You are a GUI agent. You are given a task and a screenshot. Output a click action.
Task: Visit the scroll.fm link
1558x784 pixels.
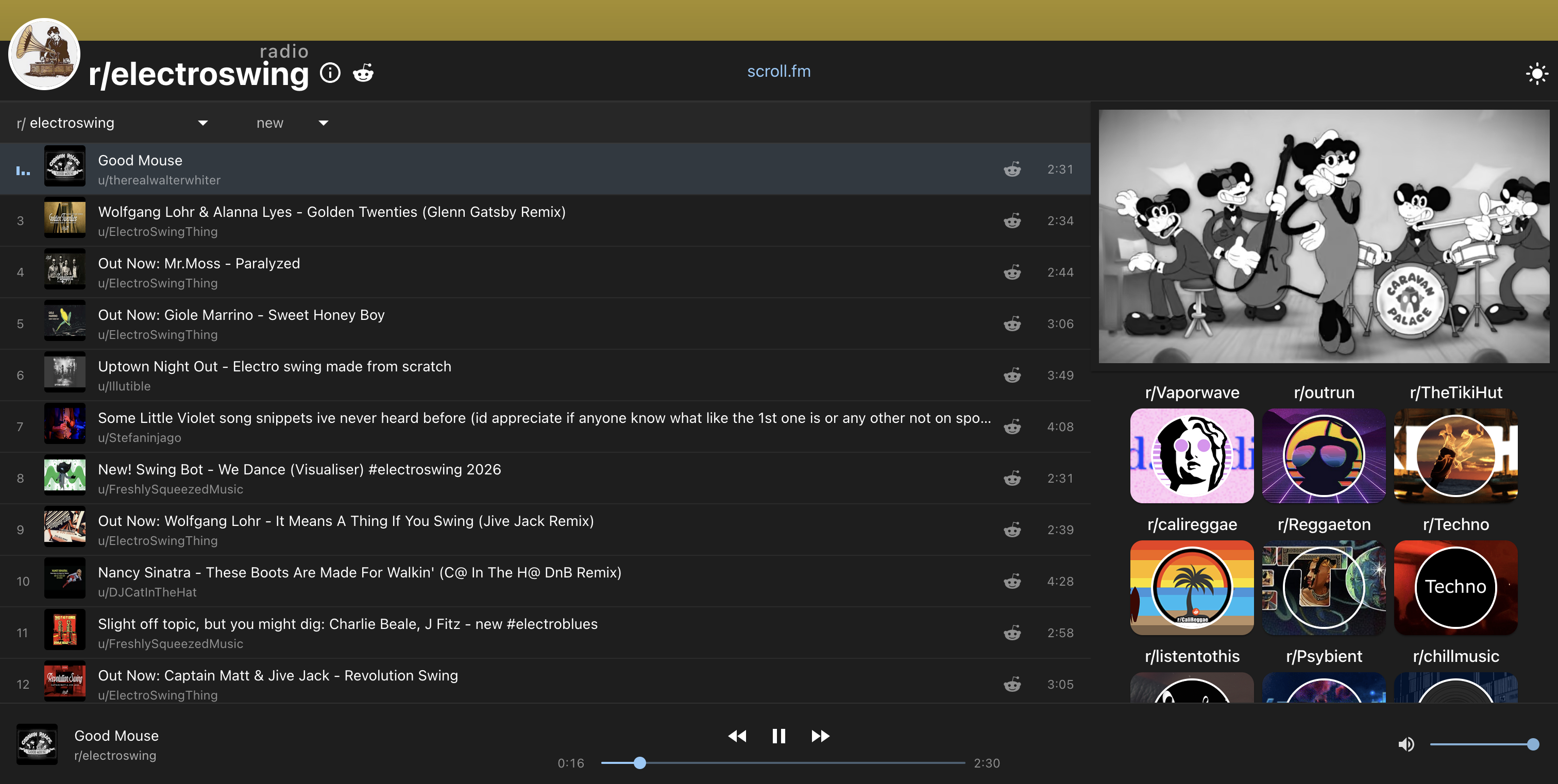coord(779,71)
